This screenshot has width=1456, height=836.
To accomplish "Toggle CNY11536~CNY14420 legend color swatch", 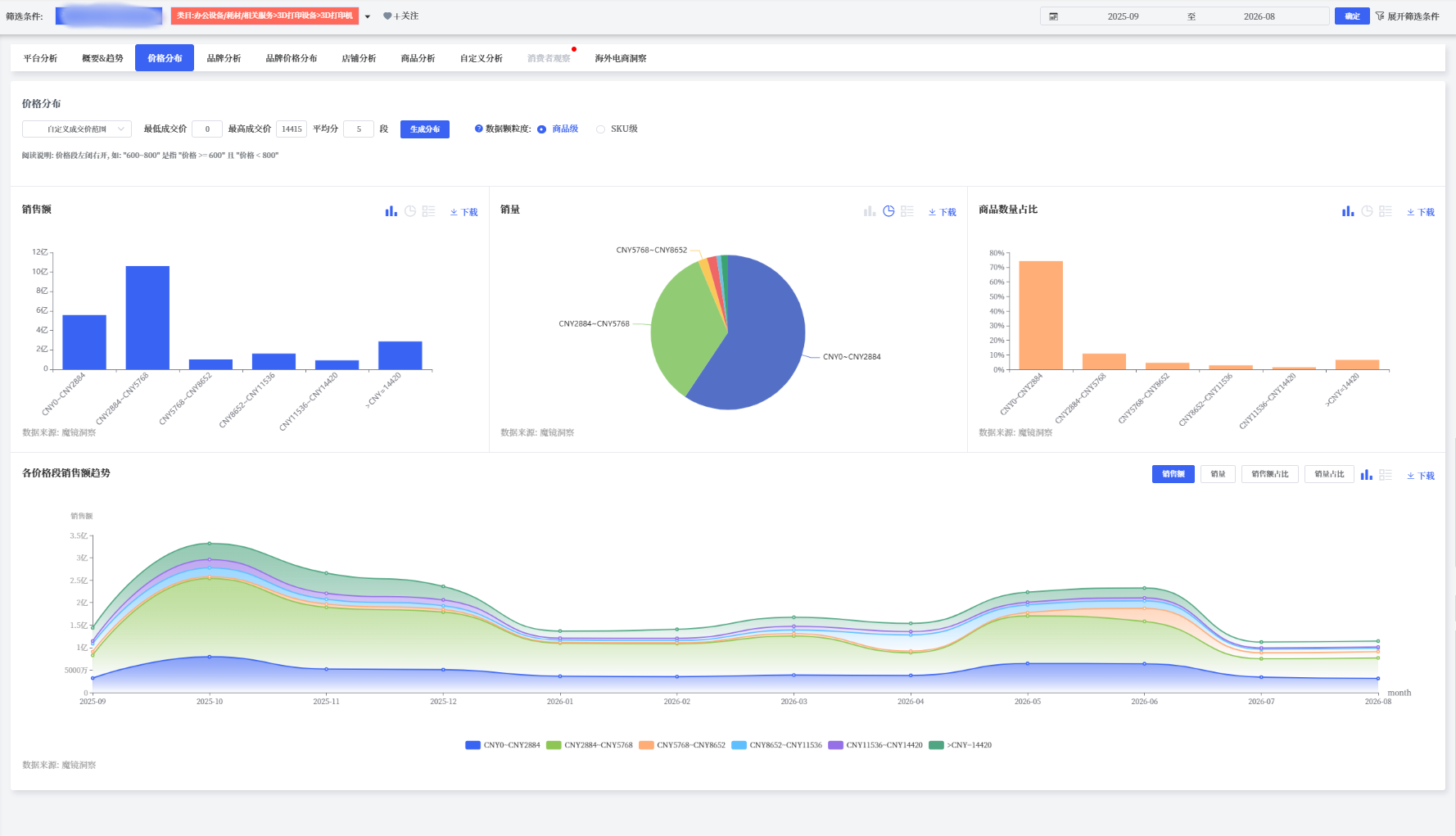I will (x=835, y=745).
